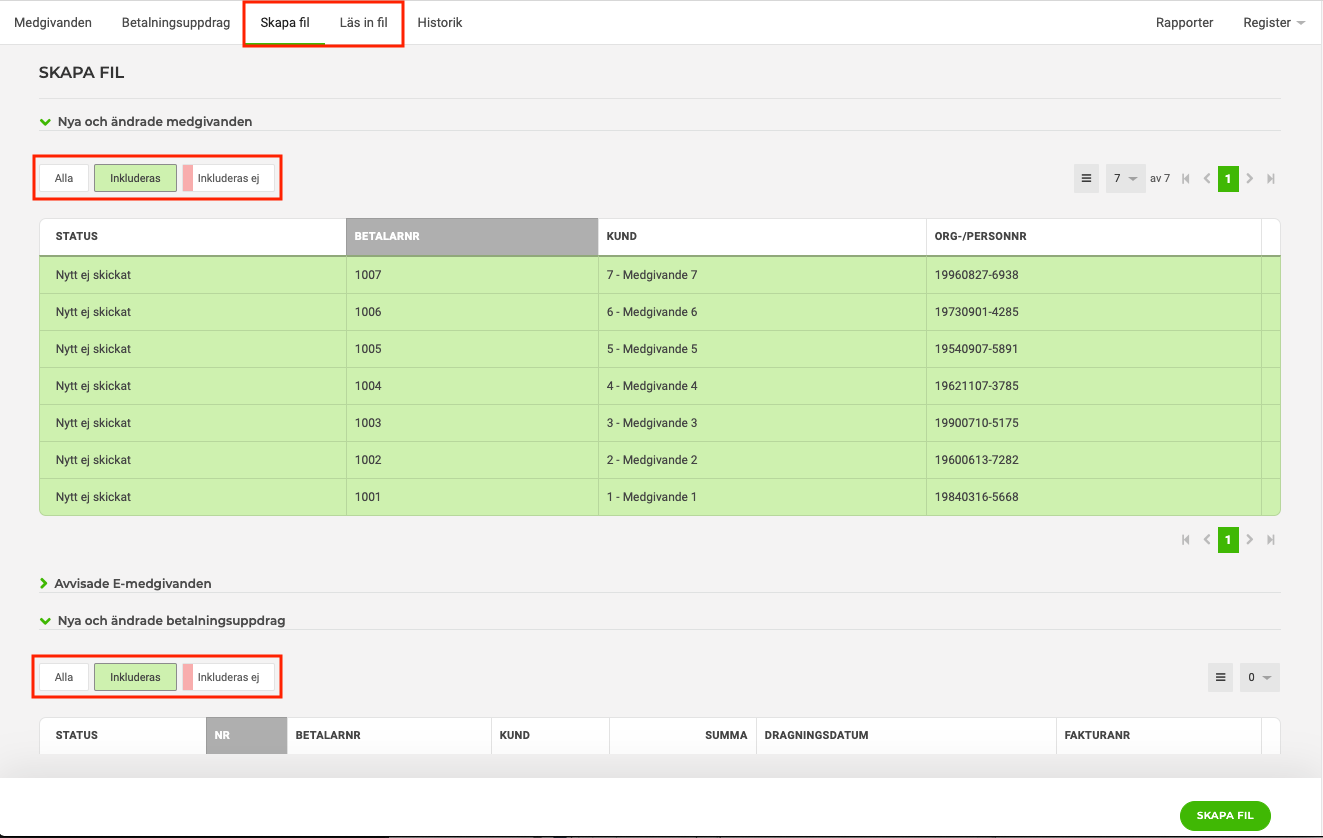Go to last page in top pager

tap(1271, 179)
